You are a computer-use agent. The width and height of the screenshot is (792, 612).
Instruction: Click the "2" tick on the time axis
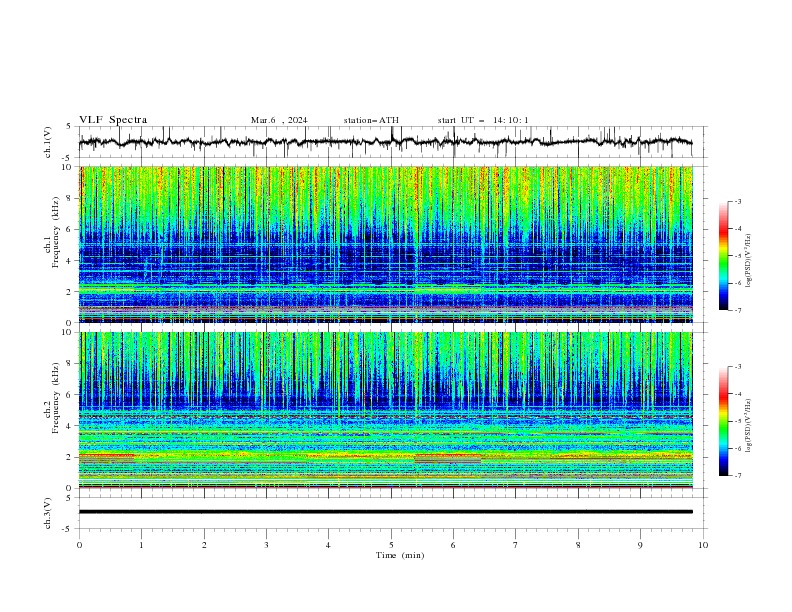[x=204, y=545]
